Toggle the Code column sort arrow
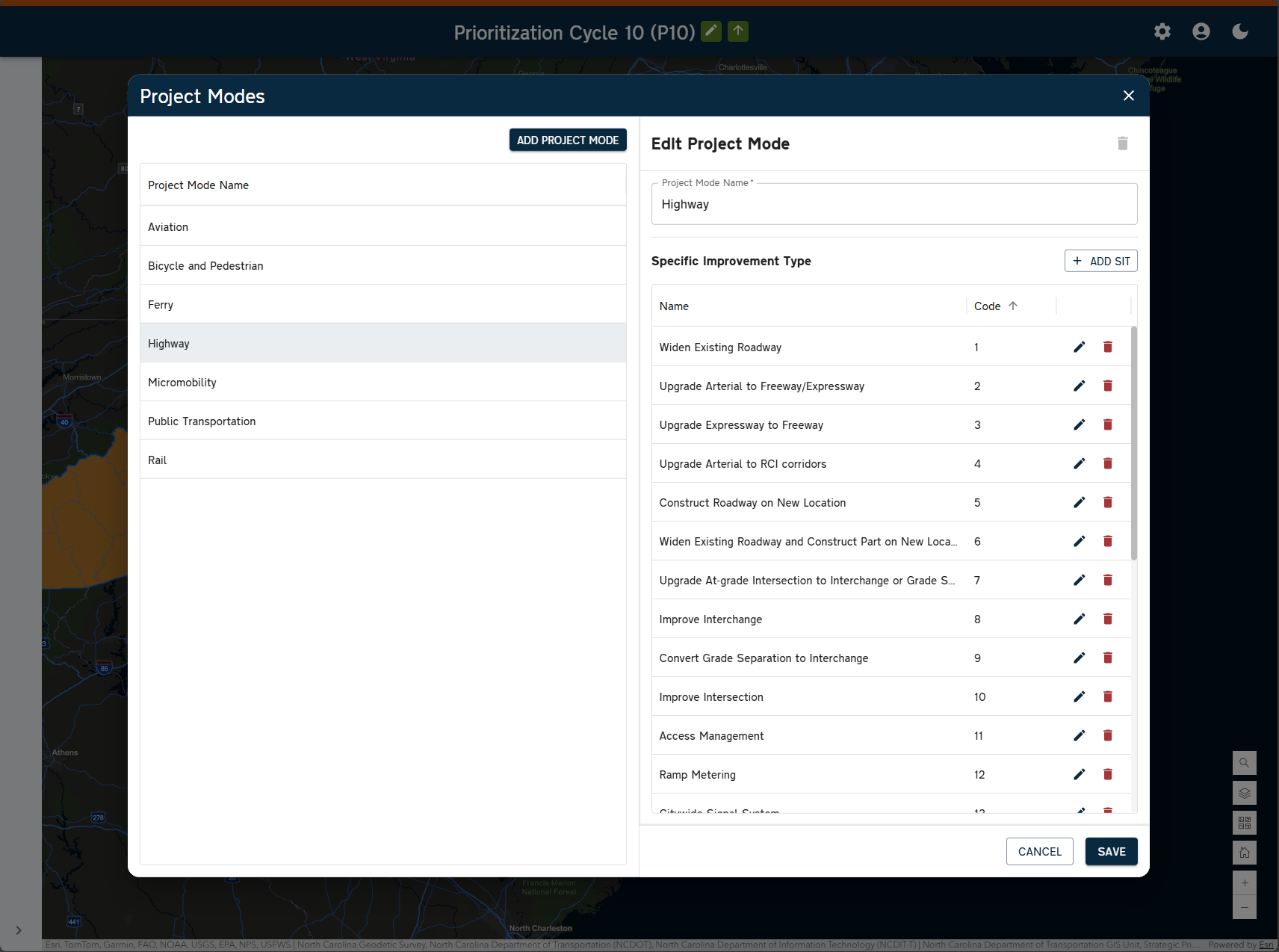 point(1013,306)
